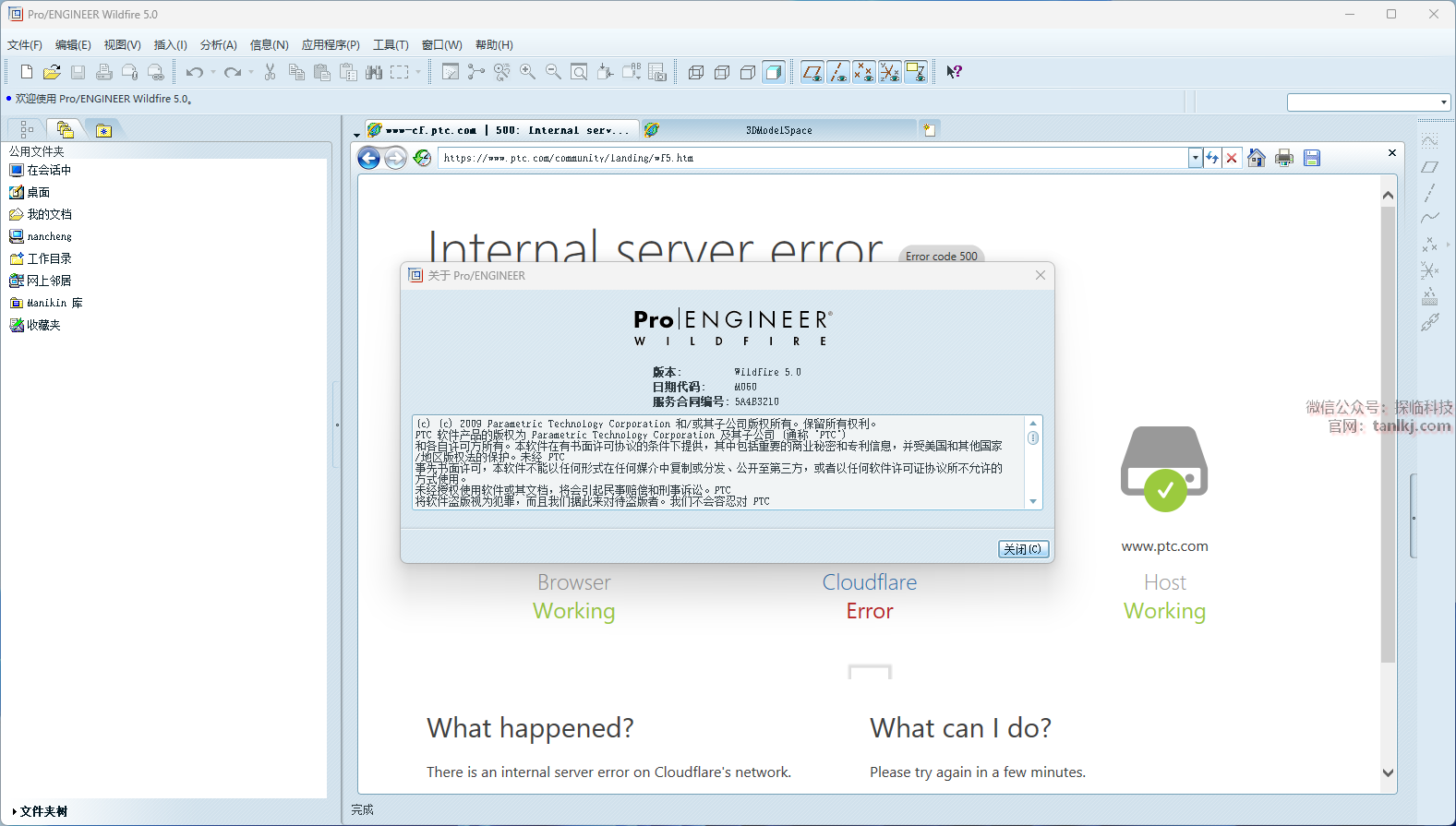This screenshot has height=826, width=1456.
Task: Open the selection filter dropdown at top right
Action: [1443, 102]
